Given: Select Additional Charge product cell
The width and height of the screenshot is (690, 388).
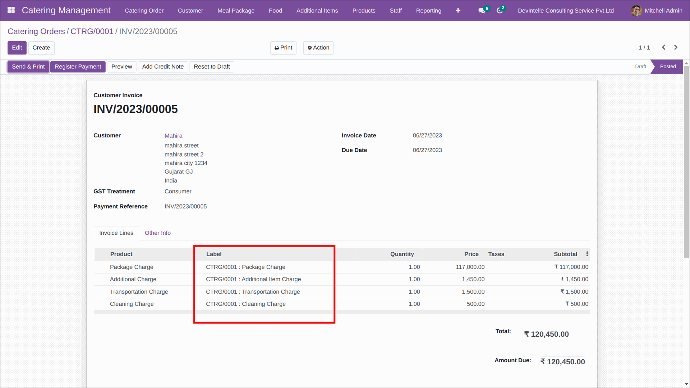Looking at the screenshot, I should [x=133, y=279].
